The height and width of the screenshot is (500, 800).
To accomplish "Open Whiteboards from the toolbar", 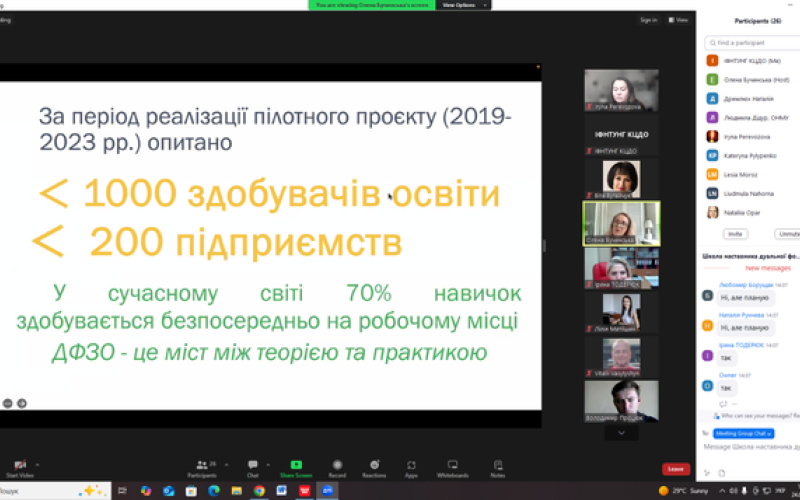I will coord(453,468).
